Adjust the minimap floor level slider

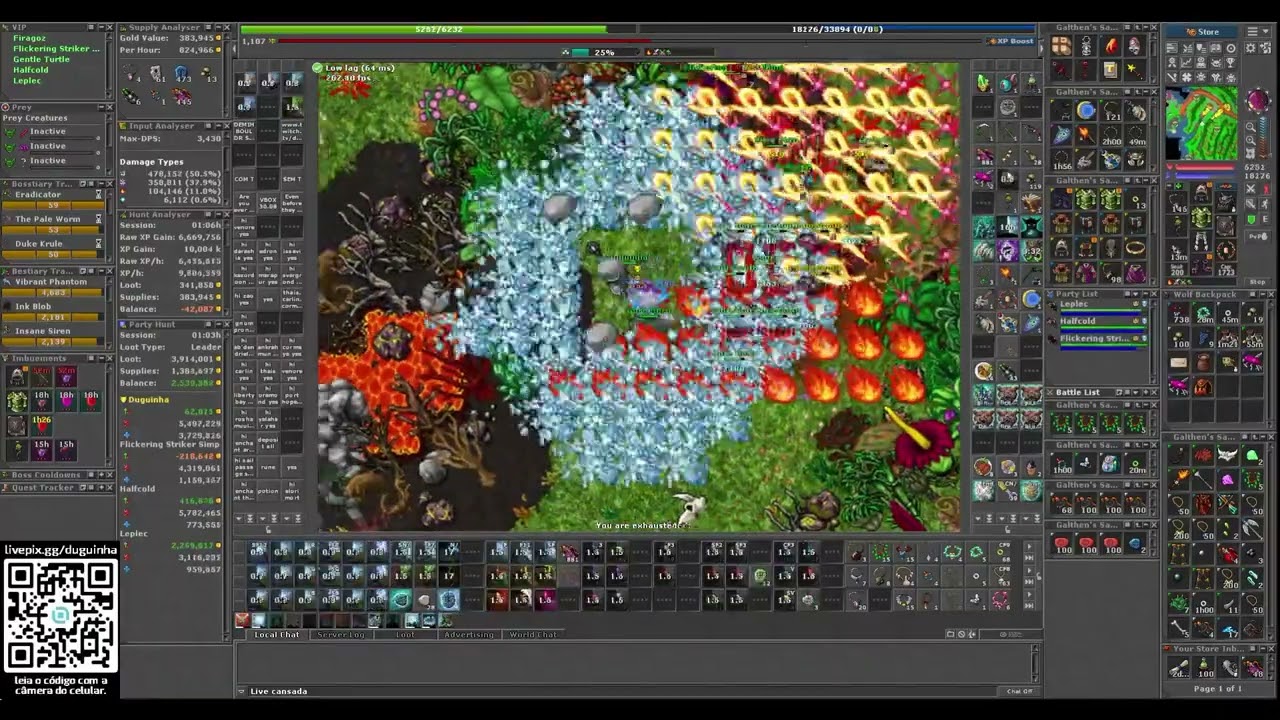pyautogui.click(x=1263, y=137)
